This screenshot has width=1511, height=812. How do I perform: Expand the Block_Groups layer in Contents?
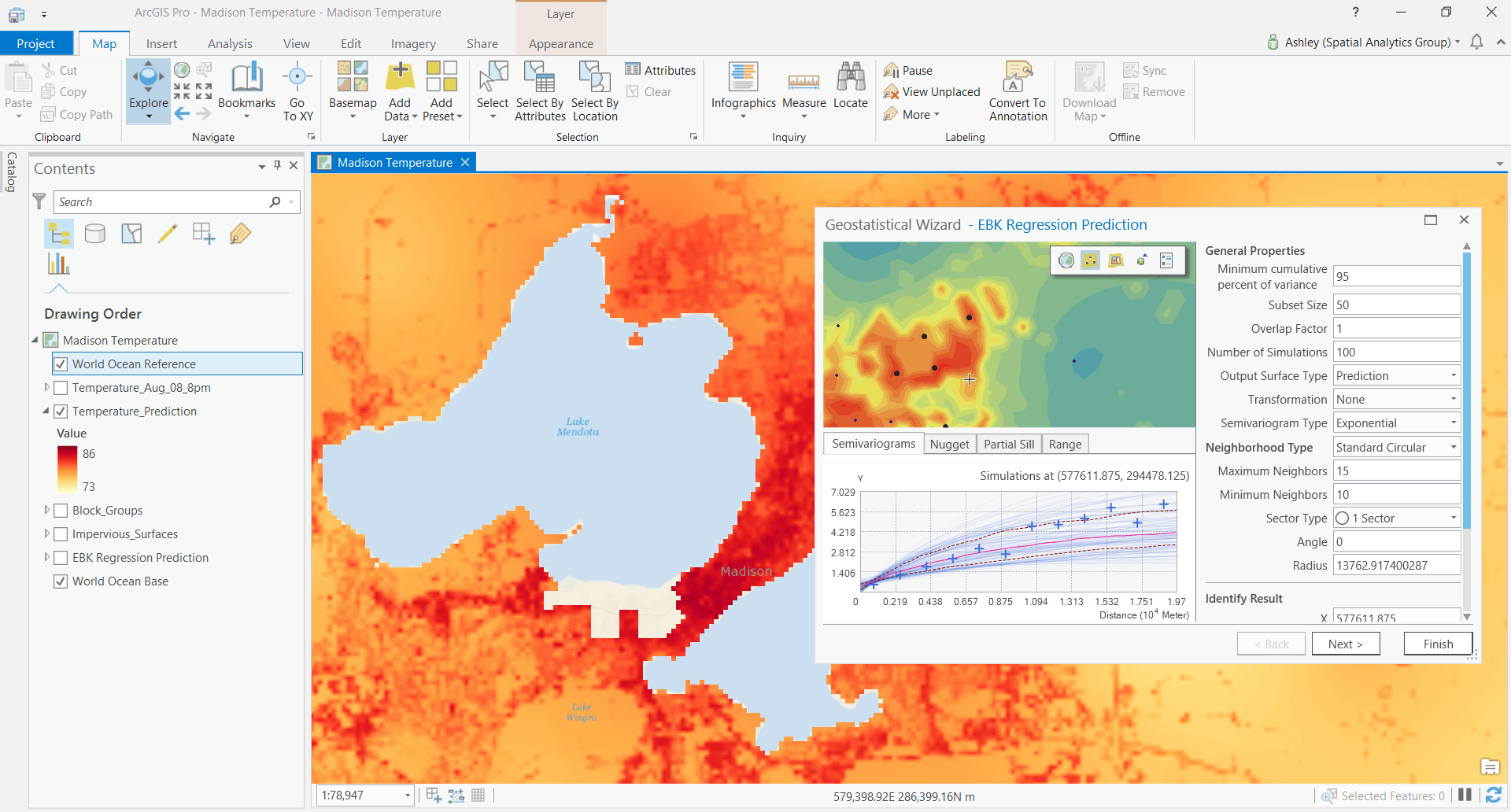[47, 511]
